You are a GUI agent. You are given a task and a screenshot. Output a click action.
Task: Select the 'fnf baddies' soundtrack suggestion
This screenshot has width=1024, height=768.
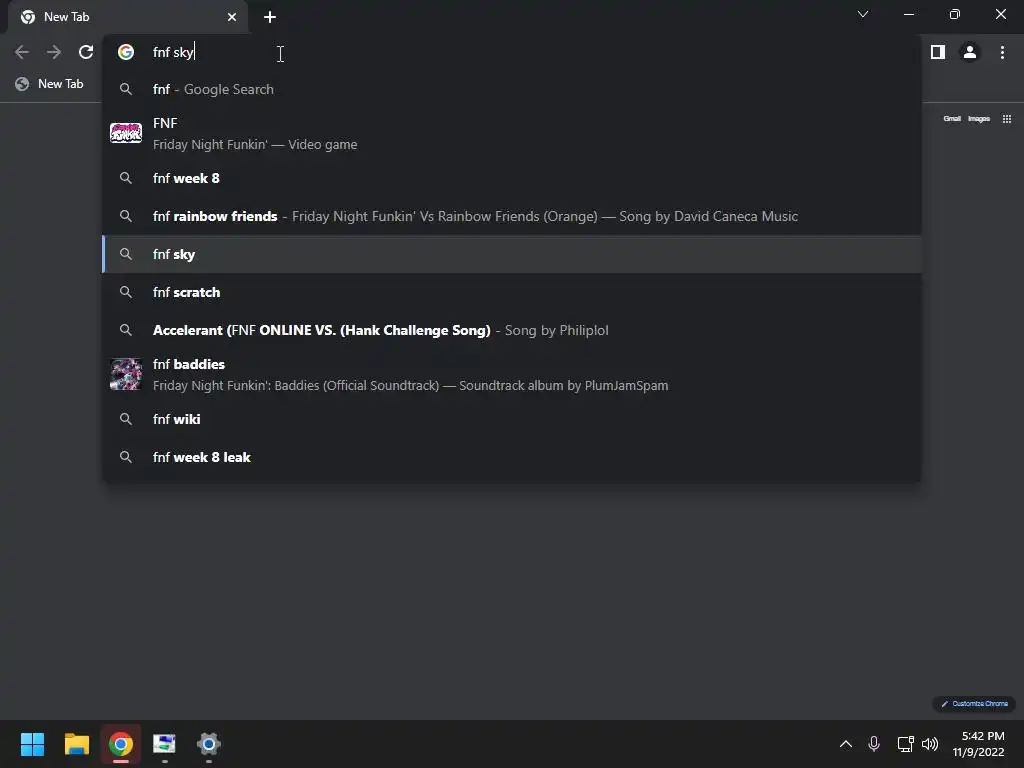coord(512,374)
